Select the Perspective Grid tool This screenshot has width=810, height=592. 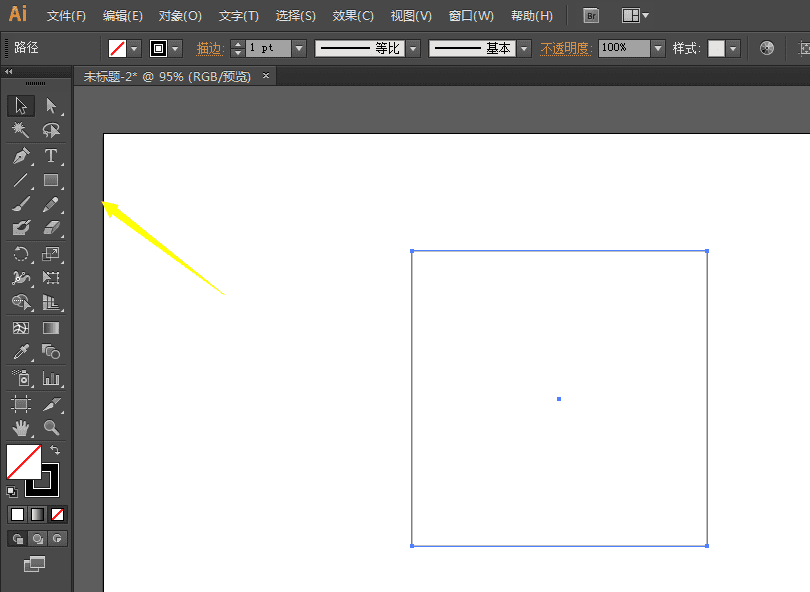pos(51,302)
